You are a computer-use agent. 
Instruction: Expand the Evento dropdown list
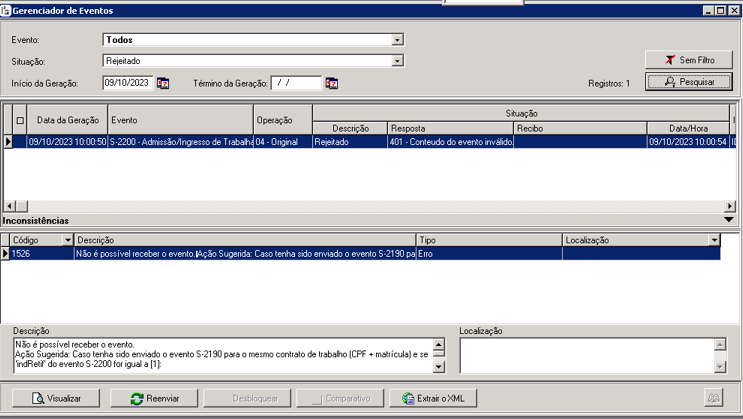point(397,41)
